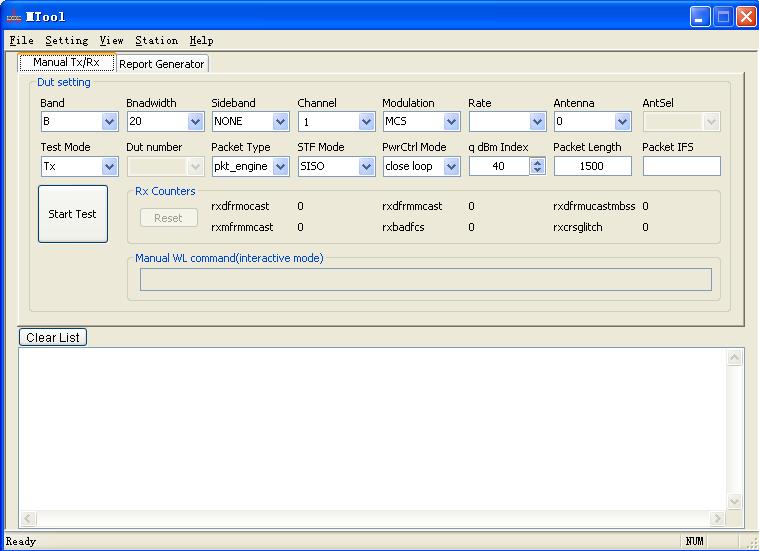This screenshot has width=759, height=551.
Task: Click the log list scroll up arrow
Action: 734,357
